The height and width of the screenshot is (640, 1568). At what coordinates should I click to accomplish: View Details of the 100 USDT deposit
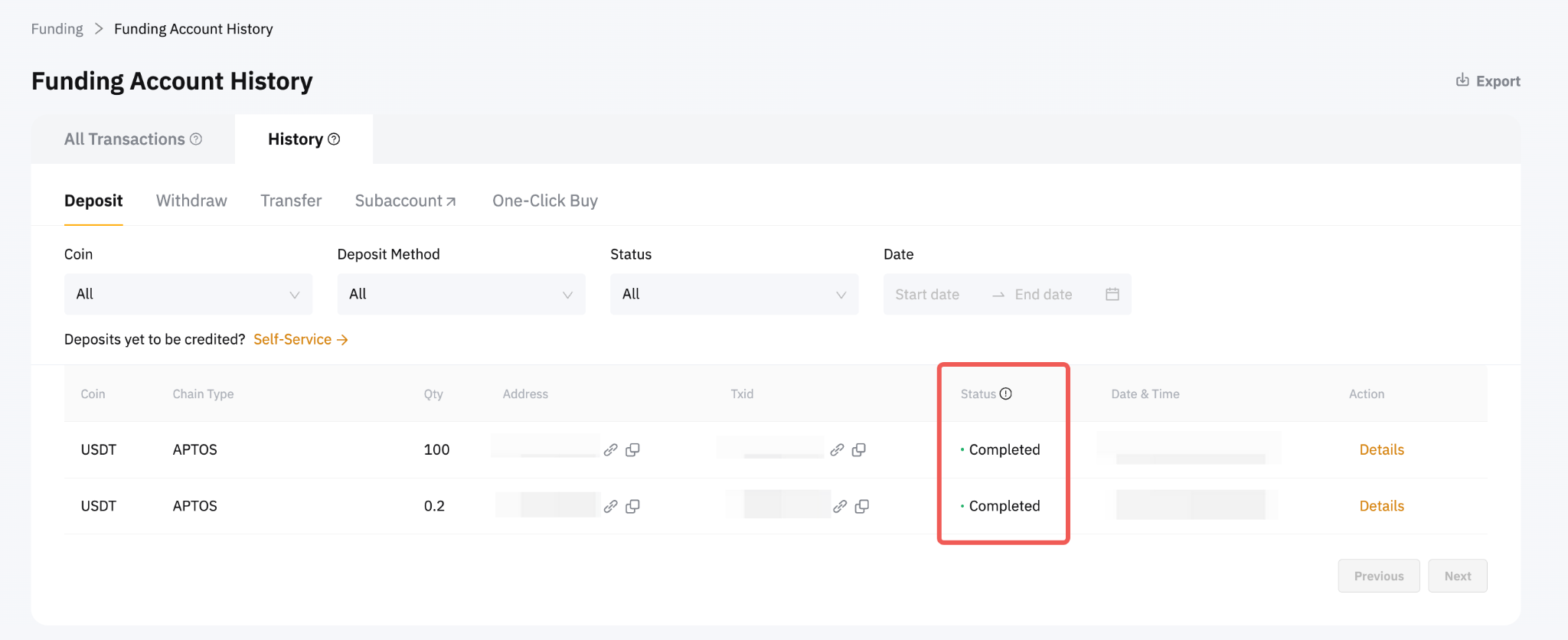pos(1381,450)
